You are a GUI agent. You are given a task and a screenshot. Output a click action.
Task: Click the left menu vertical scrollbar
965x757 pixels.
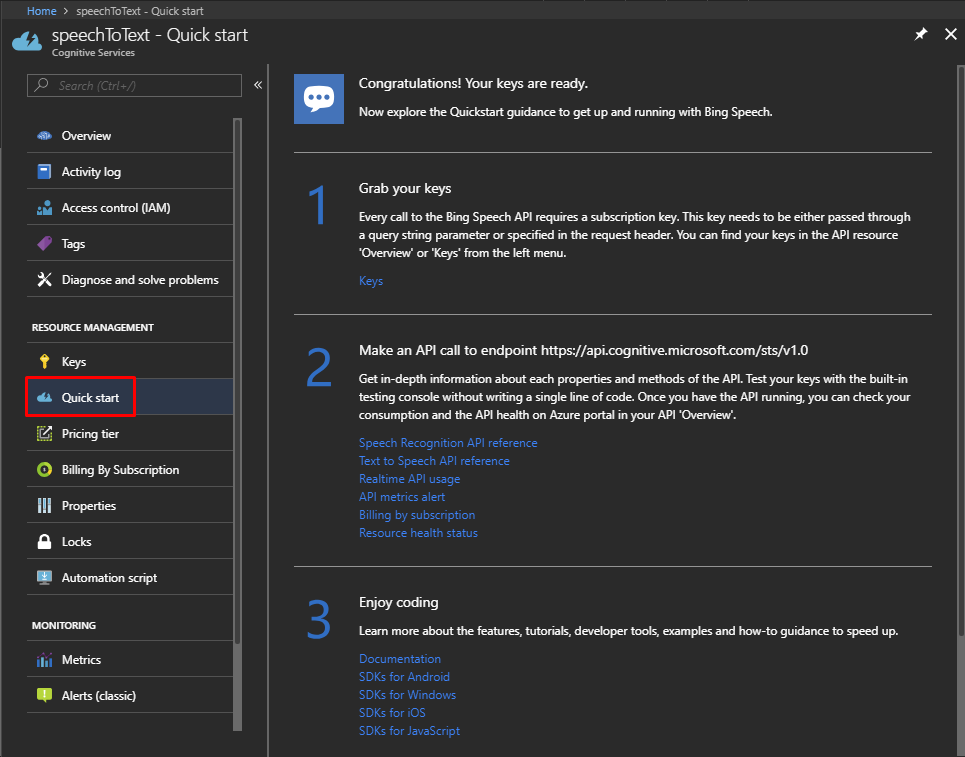point(237,400)
